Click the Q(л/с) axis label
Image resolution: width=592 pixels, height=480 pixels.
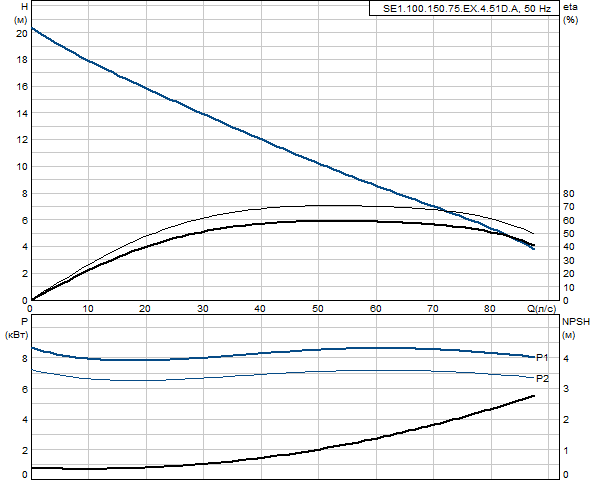[x=542, y=309]
